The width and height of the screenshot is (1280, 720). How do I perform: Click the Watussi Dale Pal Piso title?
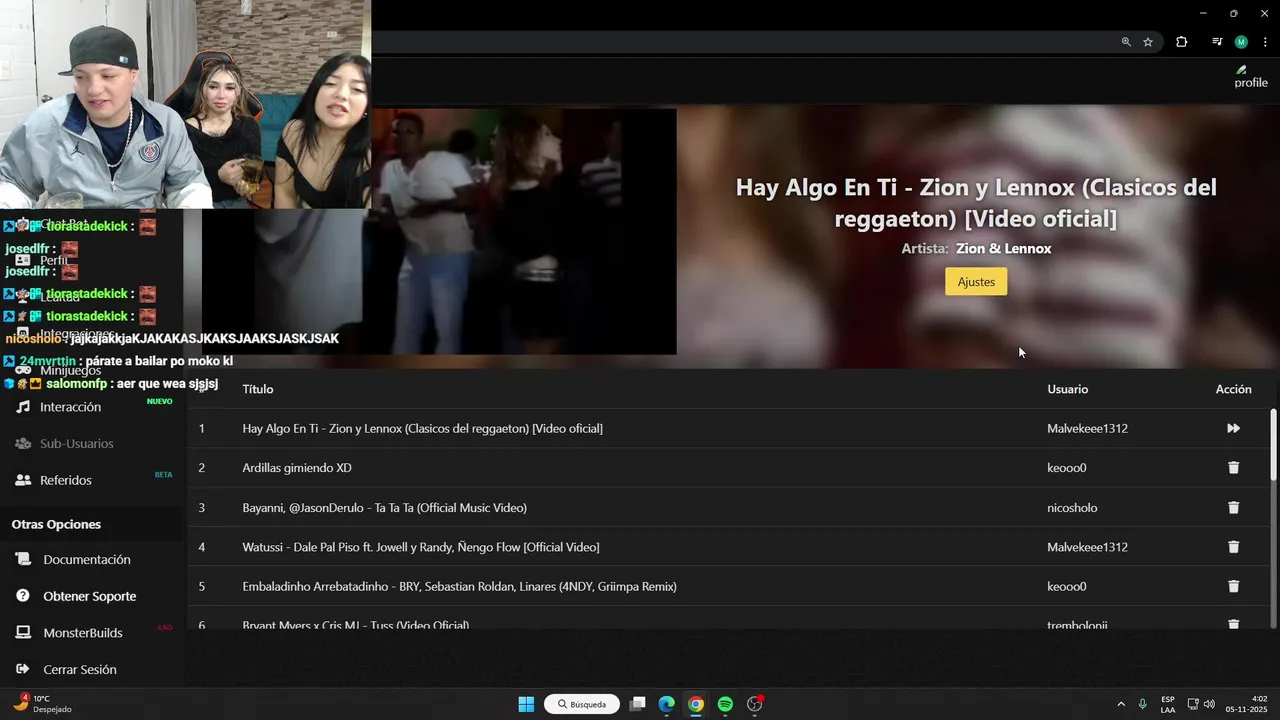click(x=421, y=547)
